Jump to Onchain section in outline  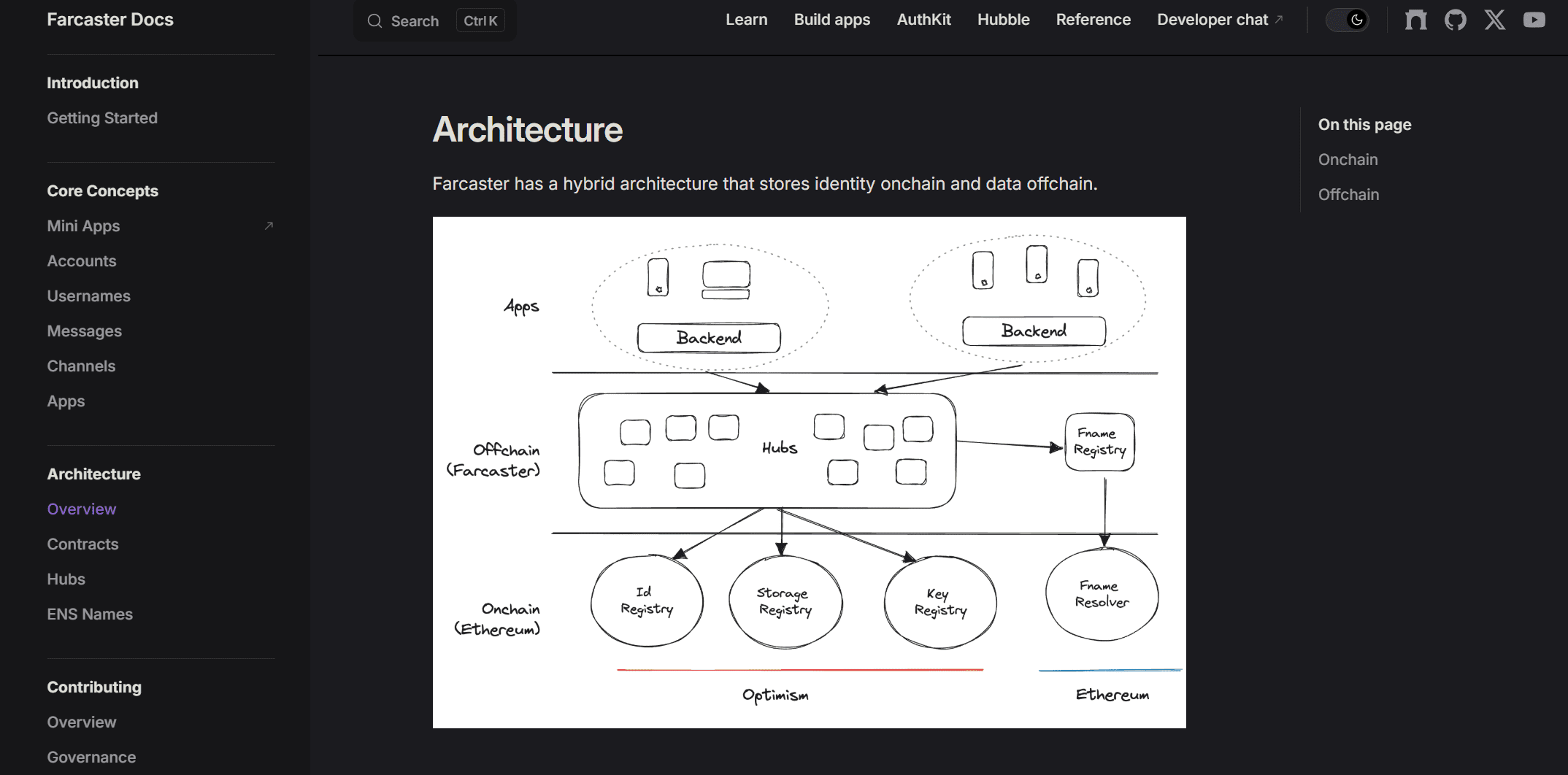click(x=1348, y=160)
